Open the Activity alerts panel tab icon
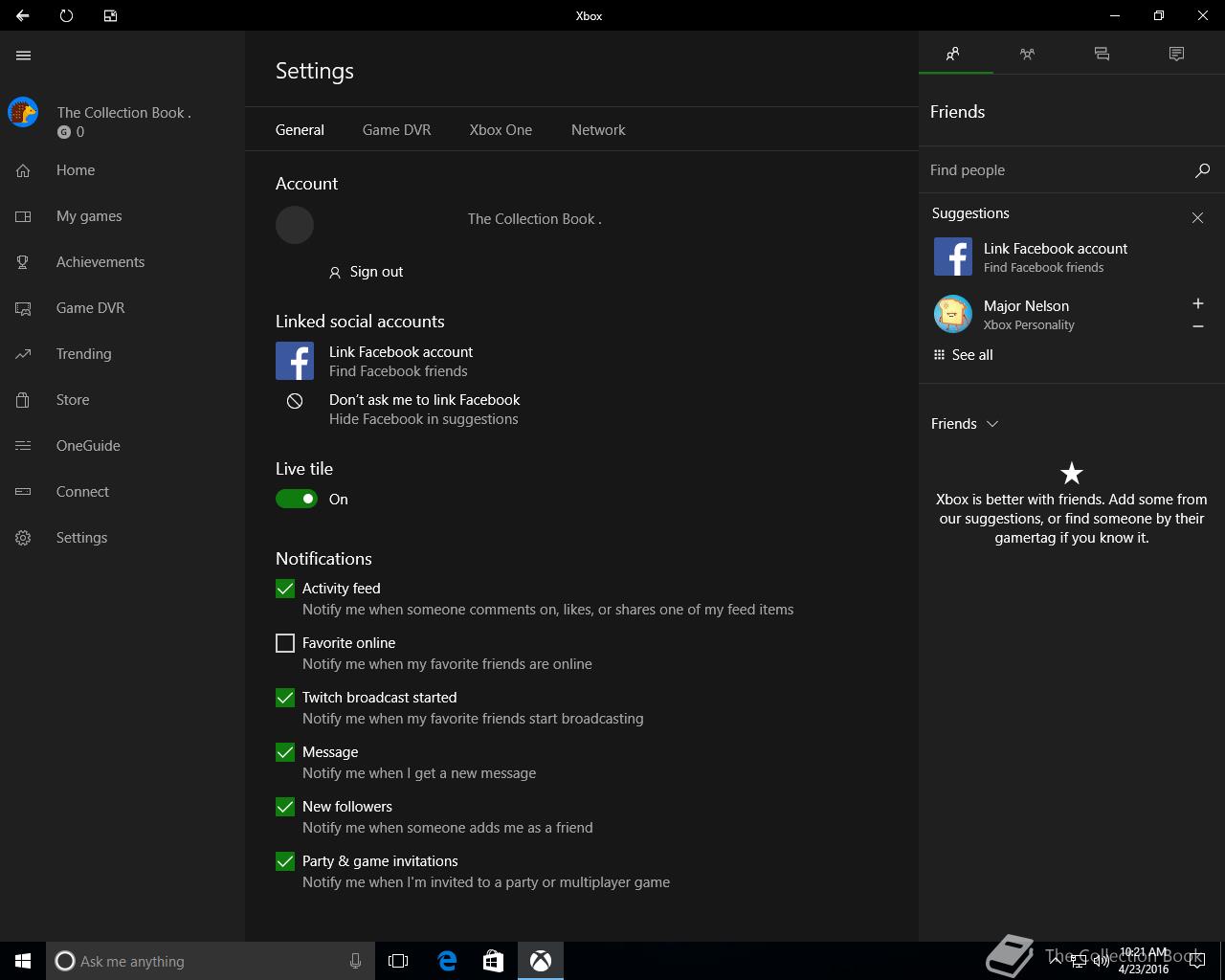This screenshot has height=980, width=1225. point(1176,54)
